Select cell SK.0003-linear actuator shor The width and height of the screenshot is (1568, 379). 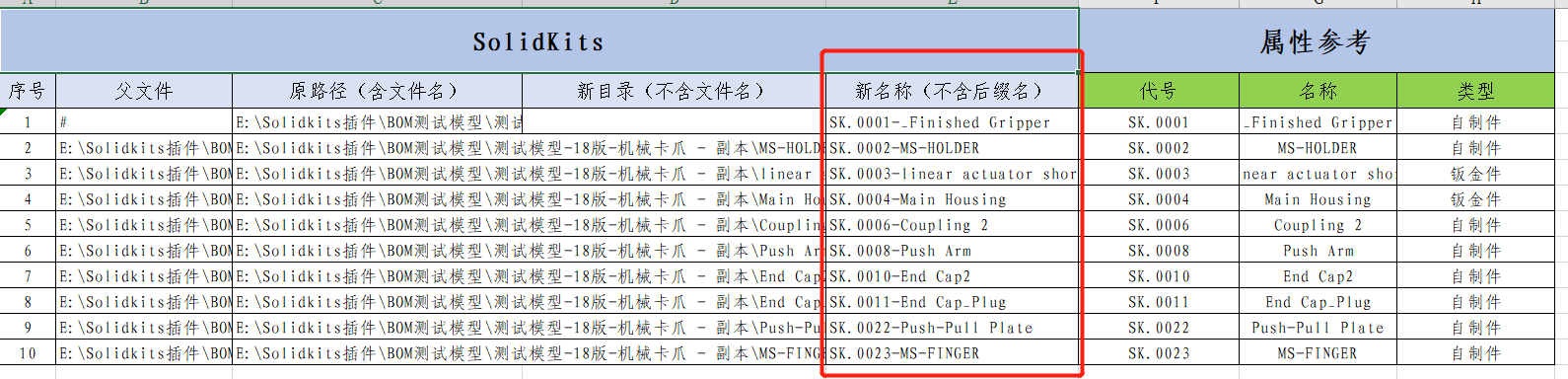pos(953,174)
